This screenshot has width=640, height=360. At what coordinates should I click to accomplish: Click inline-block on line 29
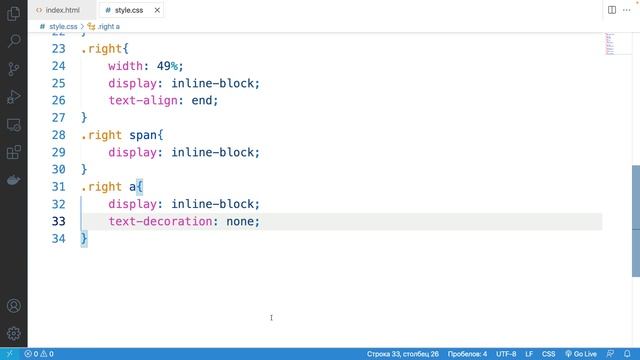pyautogui.click(x=212, y=152)
